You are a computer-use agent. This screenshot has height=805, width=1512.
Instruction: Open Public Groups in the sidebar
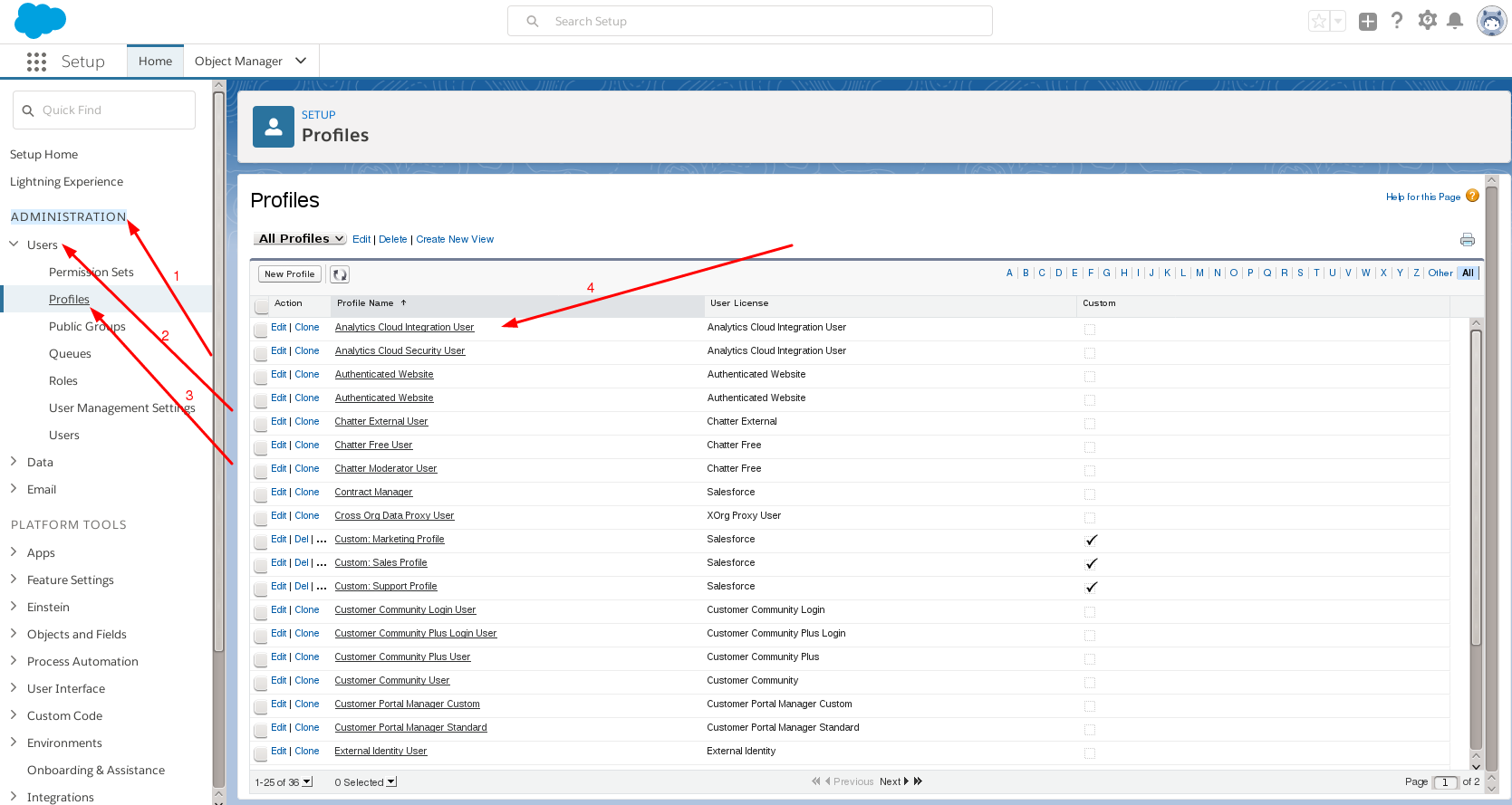[x=87, y=326]
